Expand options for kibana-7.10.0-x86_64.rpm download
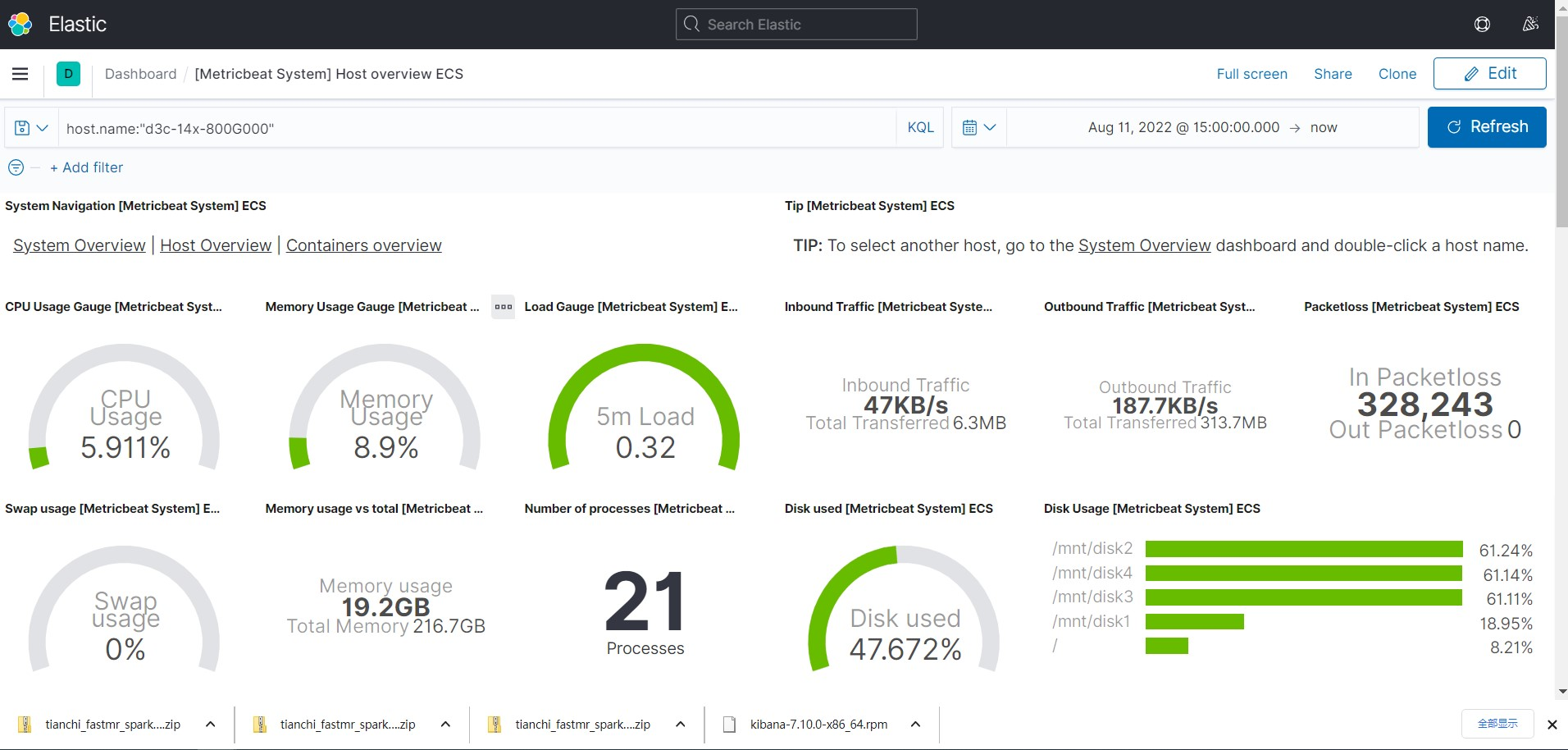 click(915, 725)
